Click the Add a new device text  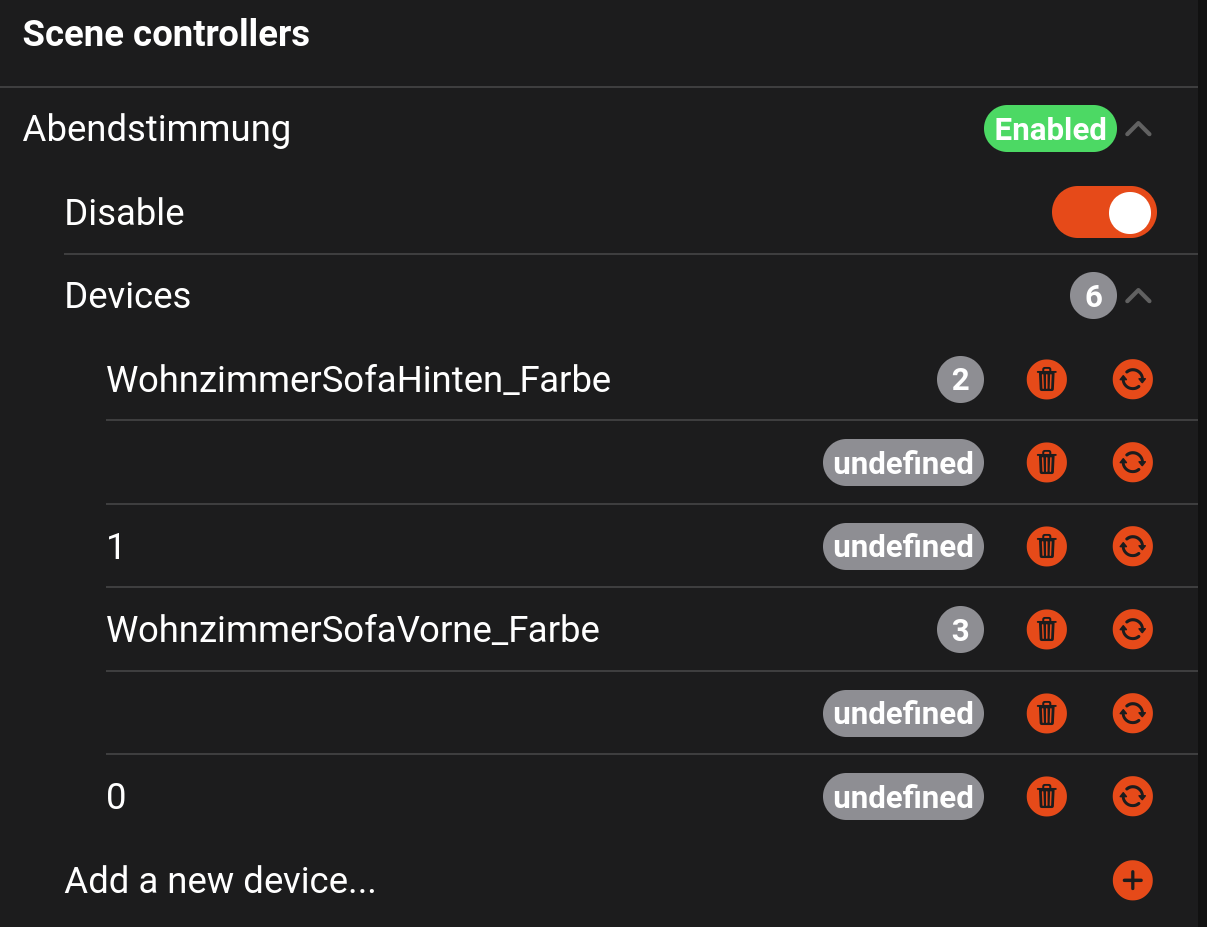coord(220,880)
